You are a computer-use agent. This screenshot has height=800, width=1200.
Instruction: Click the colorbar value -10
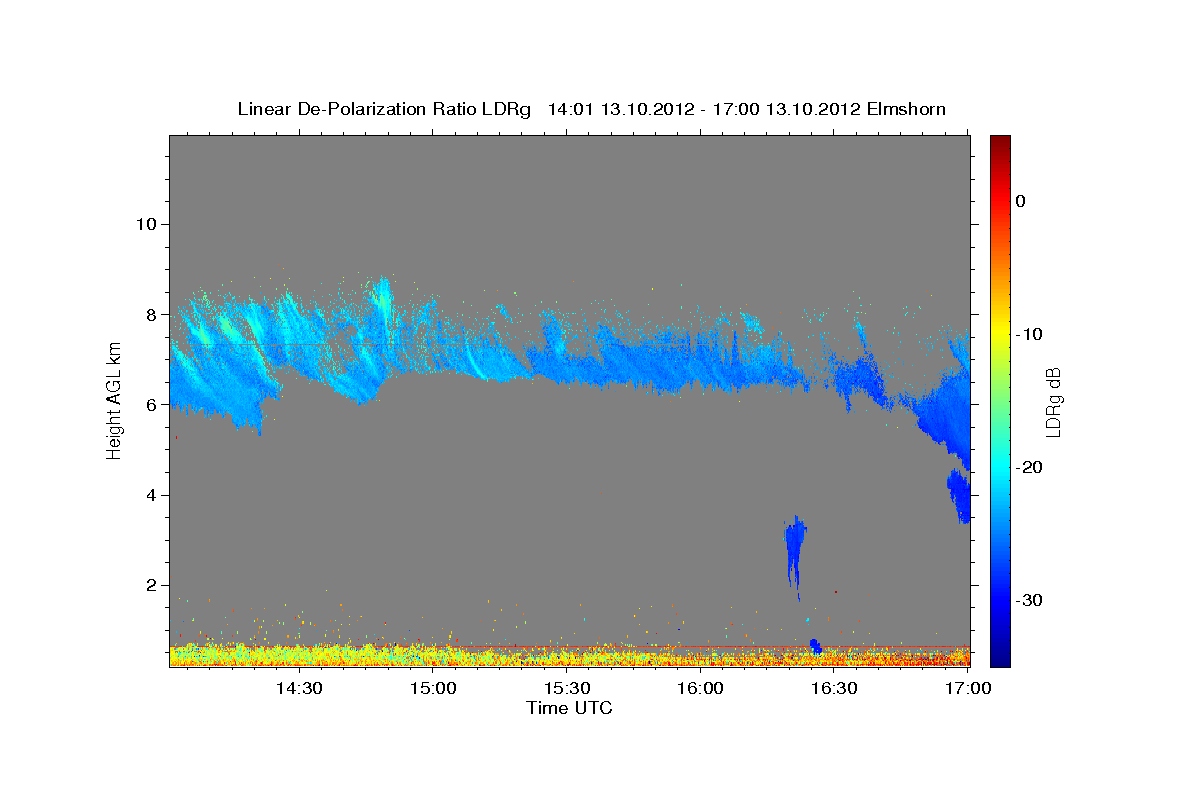tap(1029, 334)
